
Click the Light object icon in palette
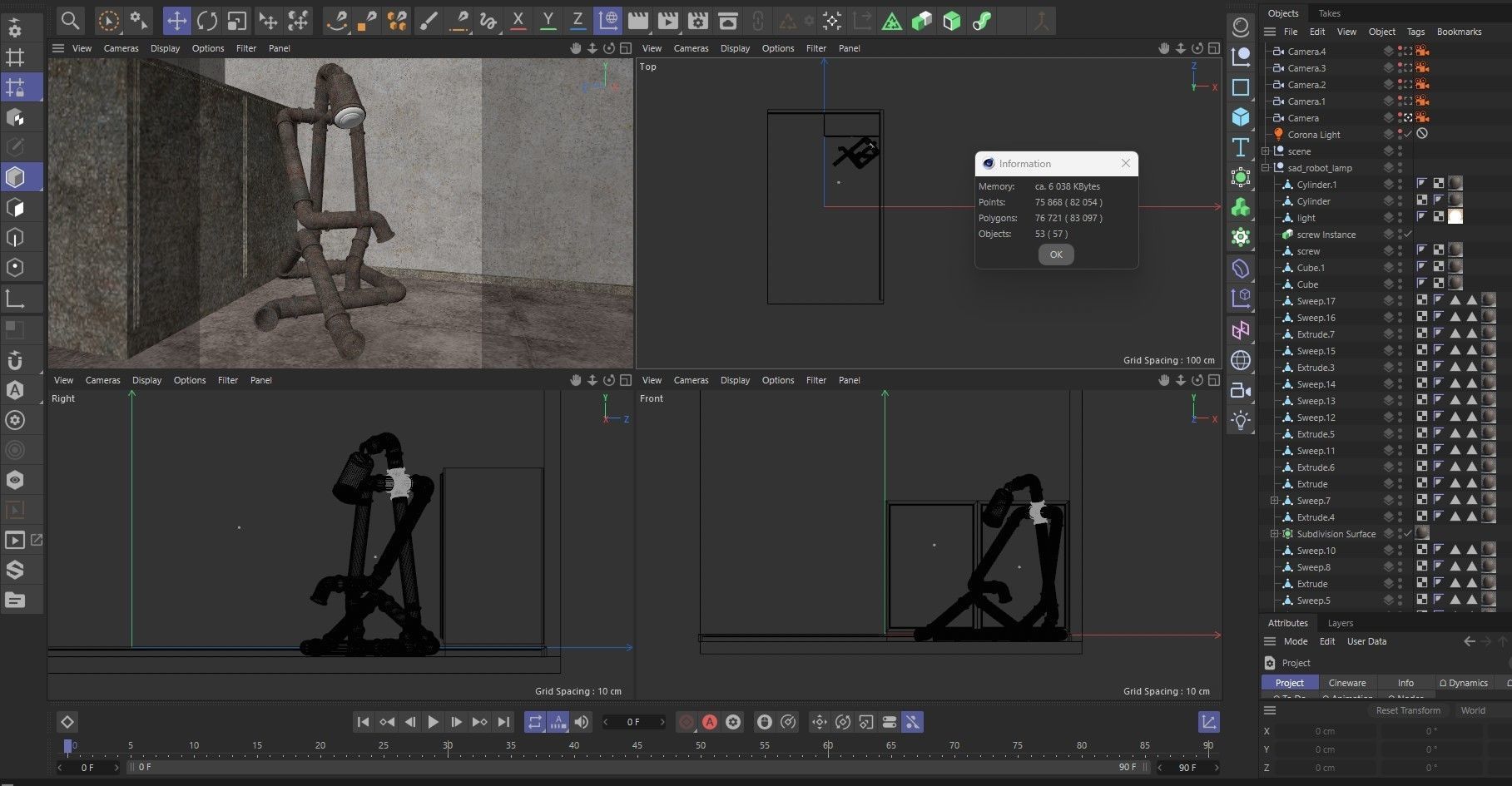pos(1241,420)
